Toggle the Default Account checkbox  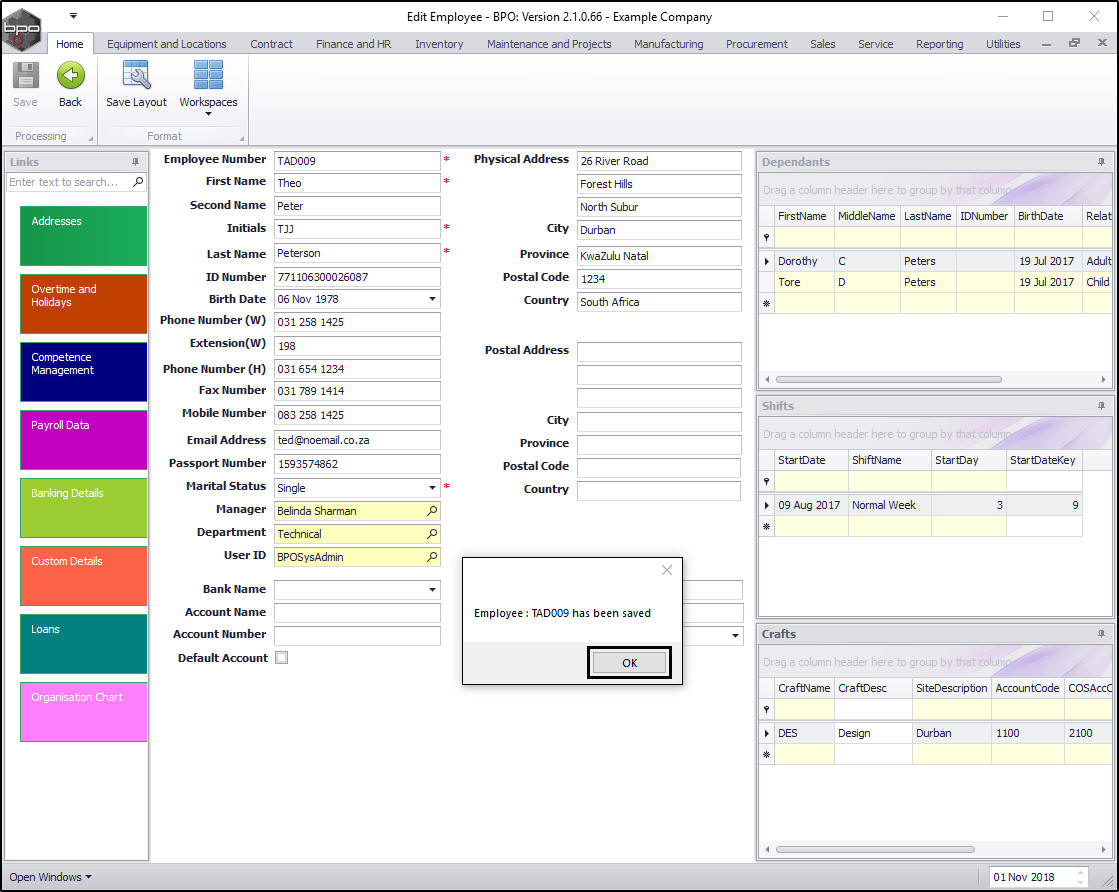coord(282,658)
